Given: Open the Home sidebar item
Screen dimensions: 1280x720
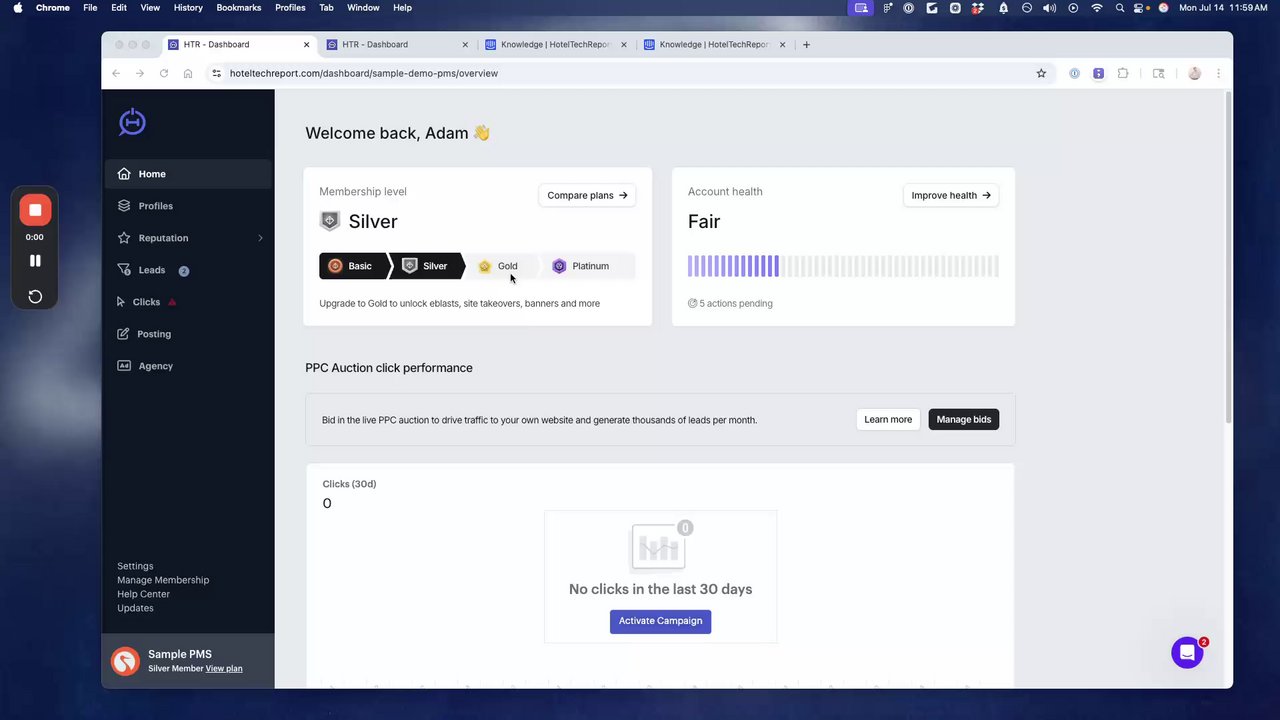Looking at the screenshot, I should (x=188, y=174).
